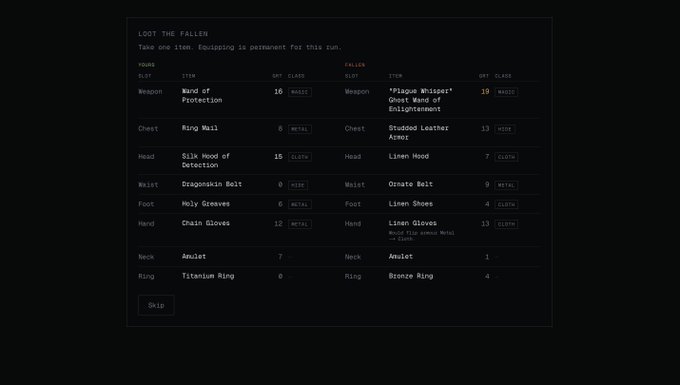Click the Head slot label under Yours

tap(146, 157)
